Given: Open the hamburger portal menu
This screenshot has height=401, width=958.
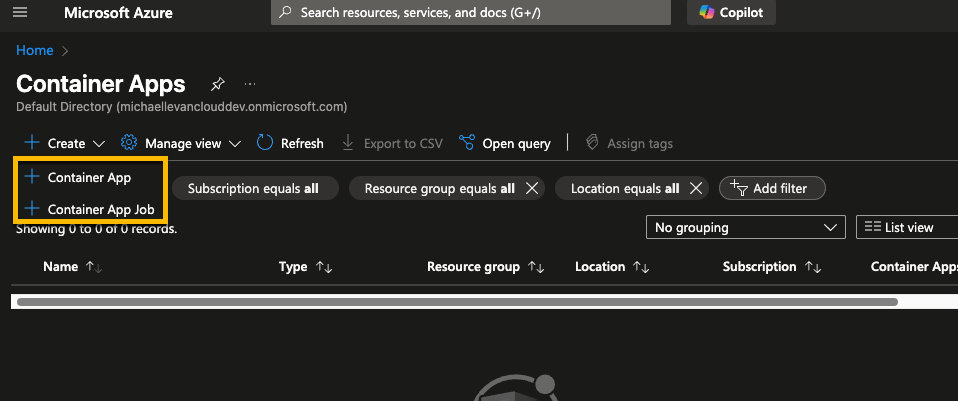Looking at the screenshot, I should point(20,12).
